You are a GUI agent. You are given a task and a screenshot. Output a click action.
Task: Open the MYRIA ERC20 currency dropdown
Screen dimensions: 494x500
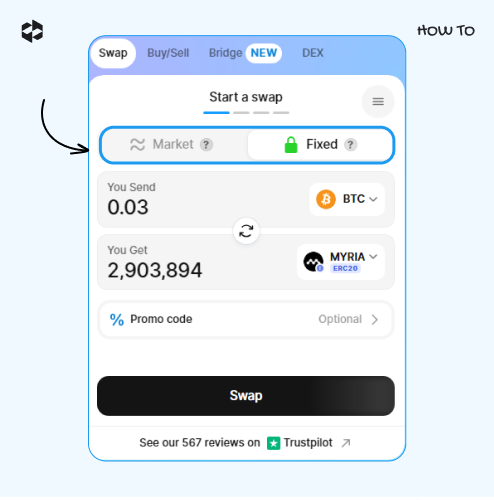coord(341,262)
